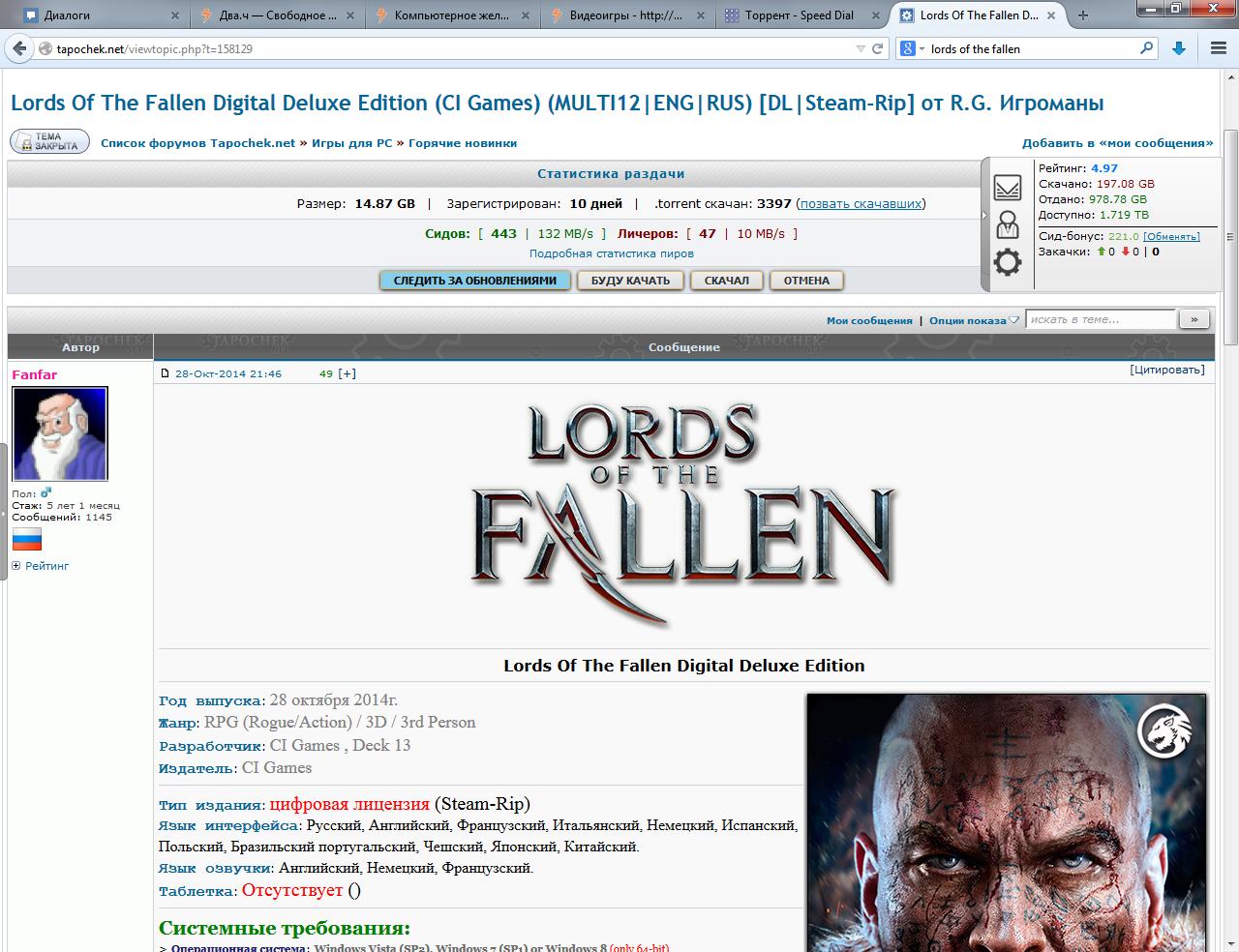The image size is (1239, 952).
Task: Click the green upload arrow in Закачки
Action: [x=1101, y=252]
